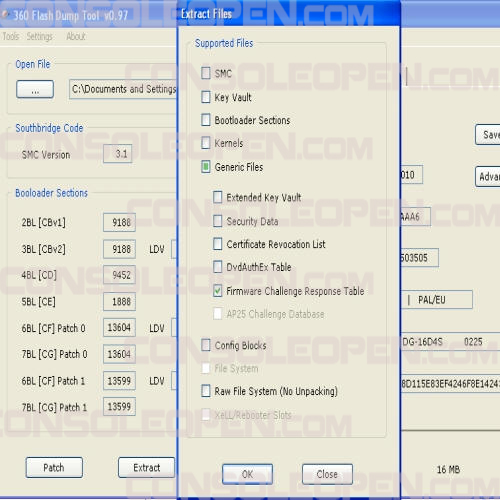Click the browse '...' button under Open File

click(35, 89)
